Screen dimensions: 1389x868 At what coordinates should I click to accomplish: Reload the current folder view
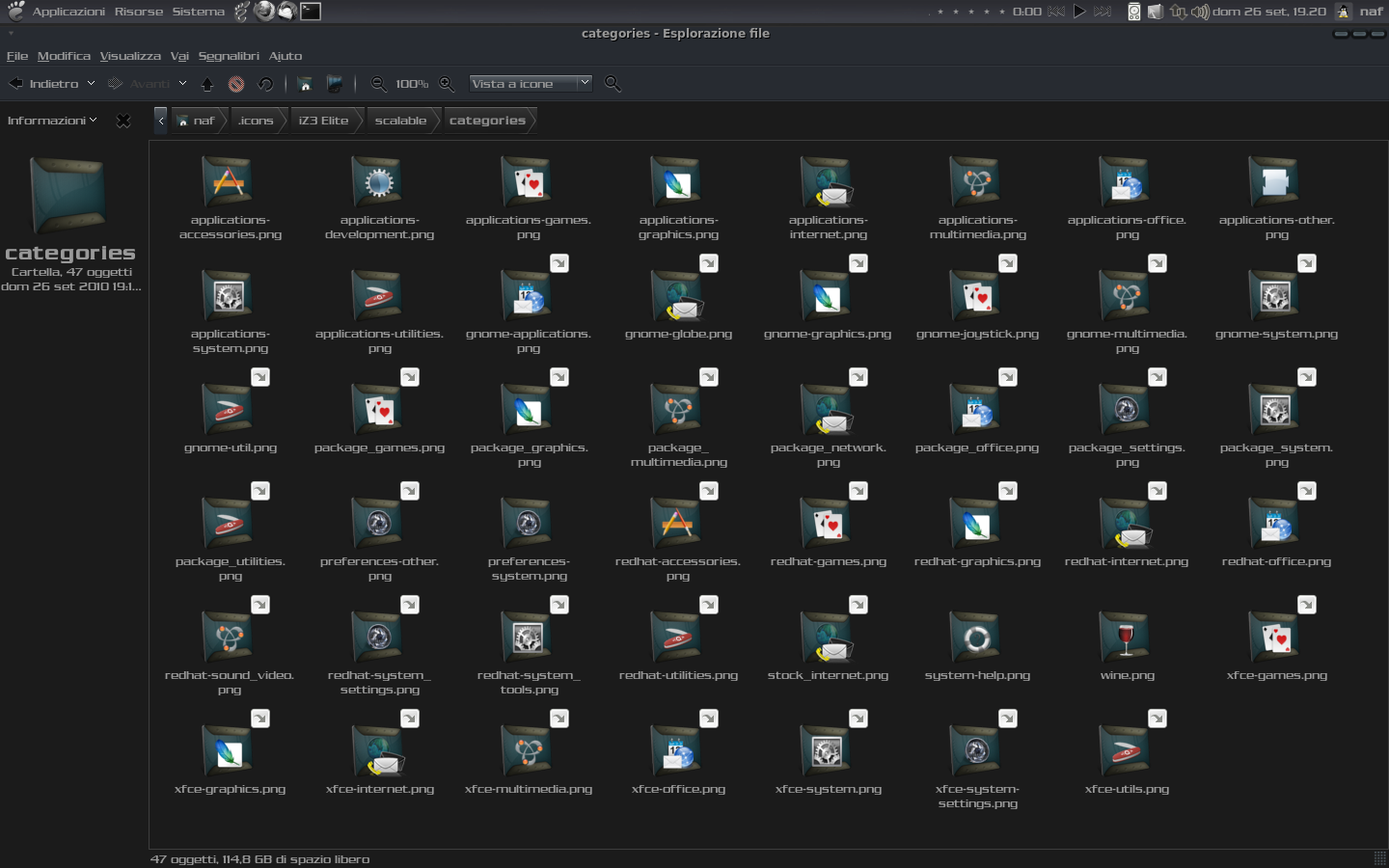point(265,84)
